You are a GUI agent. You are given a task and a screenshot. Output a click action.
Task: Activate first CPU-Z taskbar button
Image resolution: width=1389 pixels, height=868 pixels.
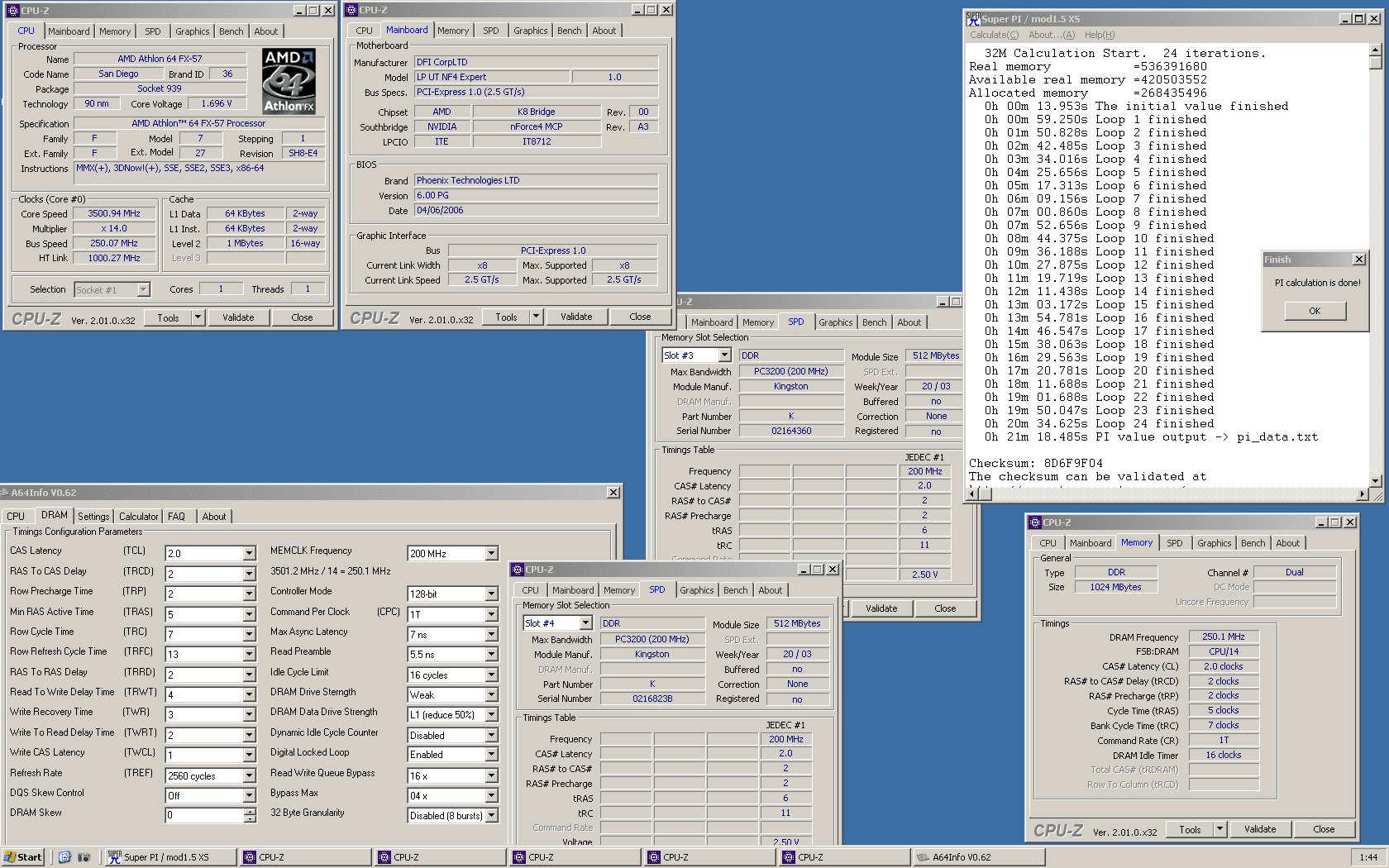click(x=304, y=857)
